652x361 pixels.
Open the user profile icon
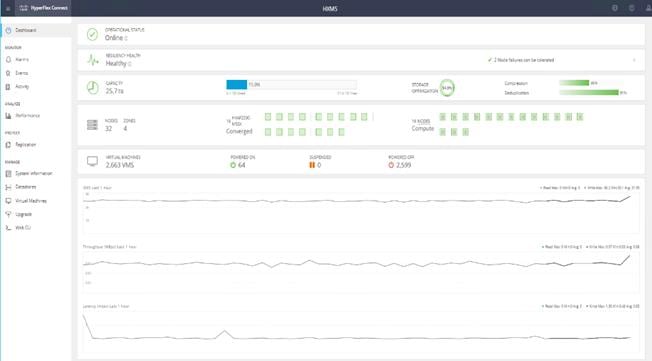coord(648,8)
